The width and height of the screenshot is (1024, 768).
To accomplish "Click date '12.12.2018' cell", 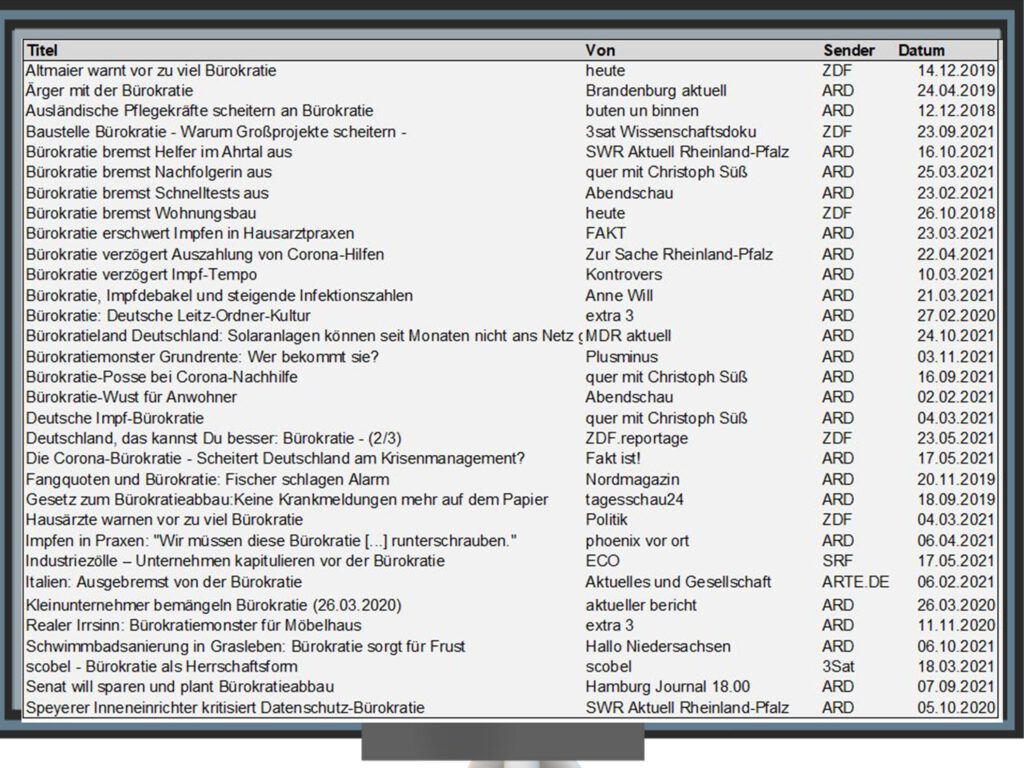I will pos(956,111).
